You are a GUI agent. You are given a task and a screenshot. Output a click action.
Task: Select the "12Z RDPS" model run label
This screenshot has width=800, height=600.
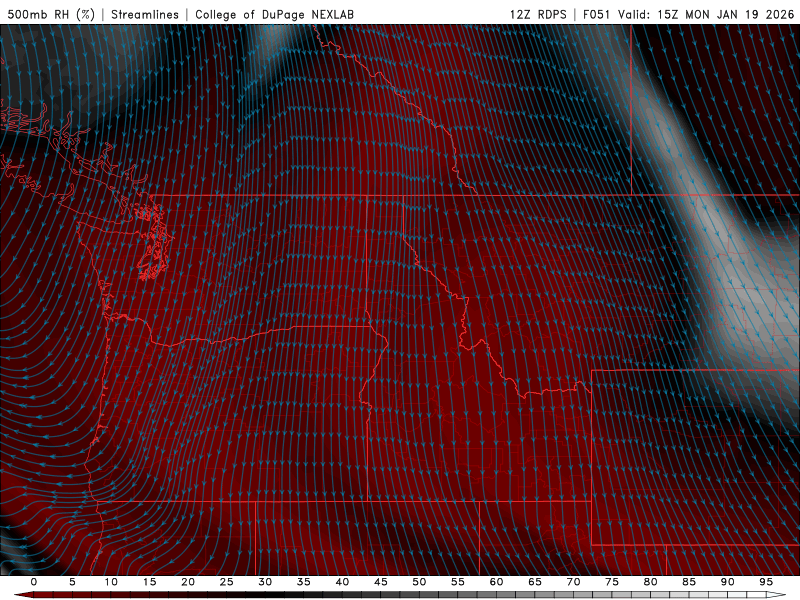click(538, 14)
